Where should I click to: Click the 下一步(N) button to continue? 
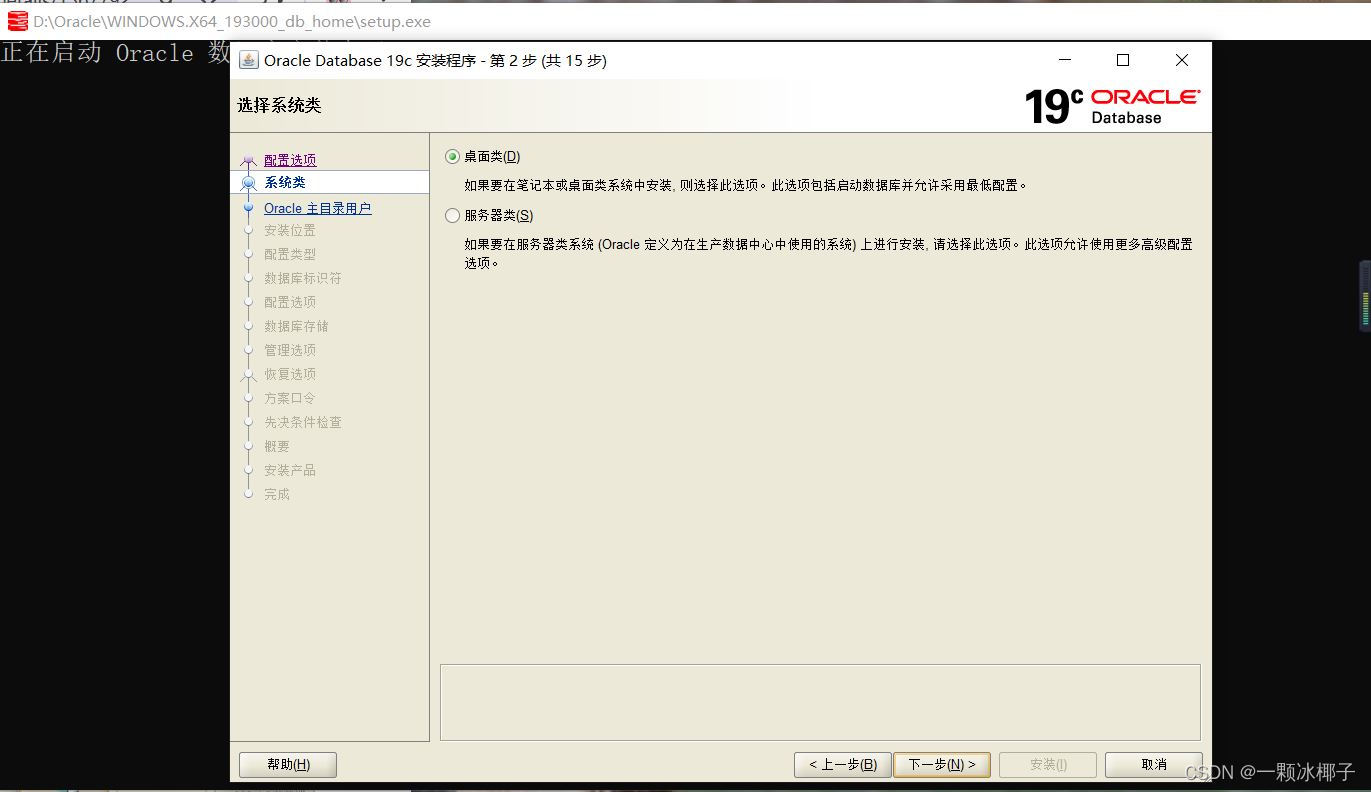tap(941, 764)
